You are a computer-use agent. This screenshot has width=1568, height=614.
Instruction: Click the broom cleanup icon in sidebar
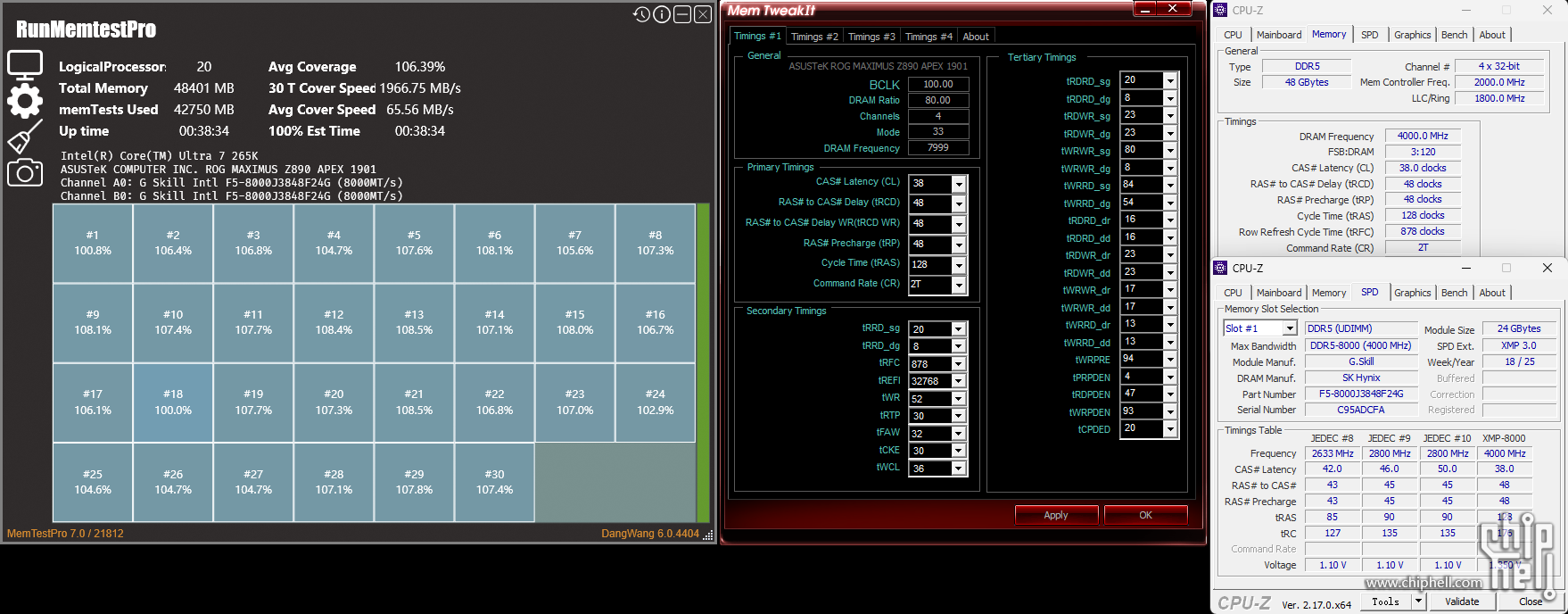click(x=25, y=137)
